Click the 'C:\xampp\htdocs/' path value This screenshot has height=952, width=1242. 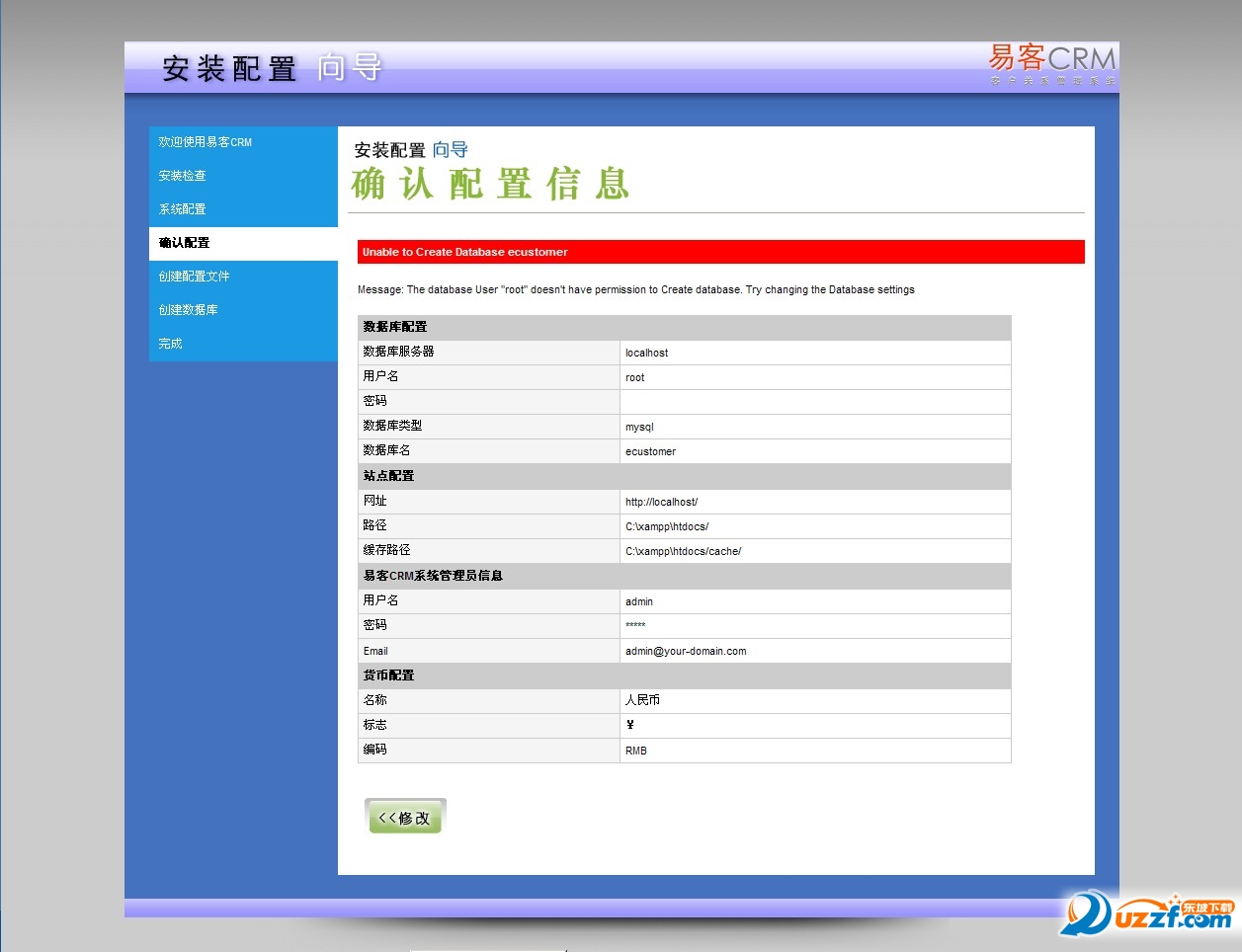pyautogui.click(x=667, y=526)
